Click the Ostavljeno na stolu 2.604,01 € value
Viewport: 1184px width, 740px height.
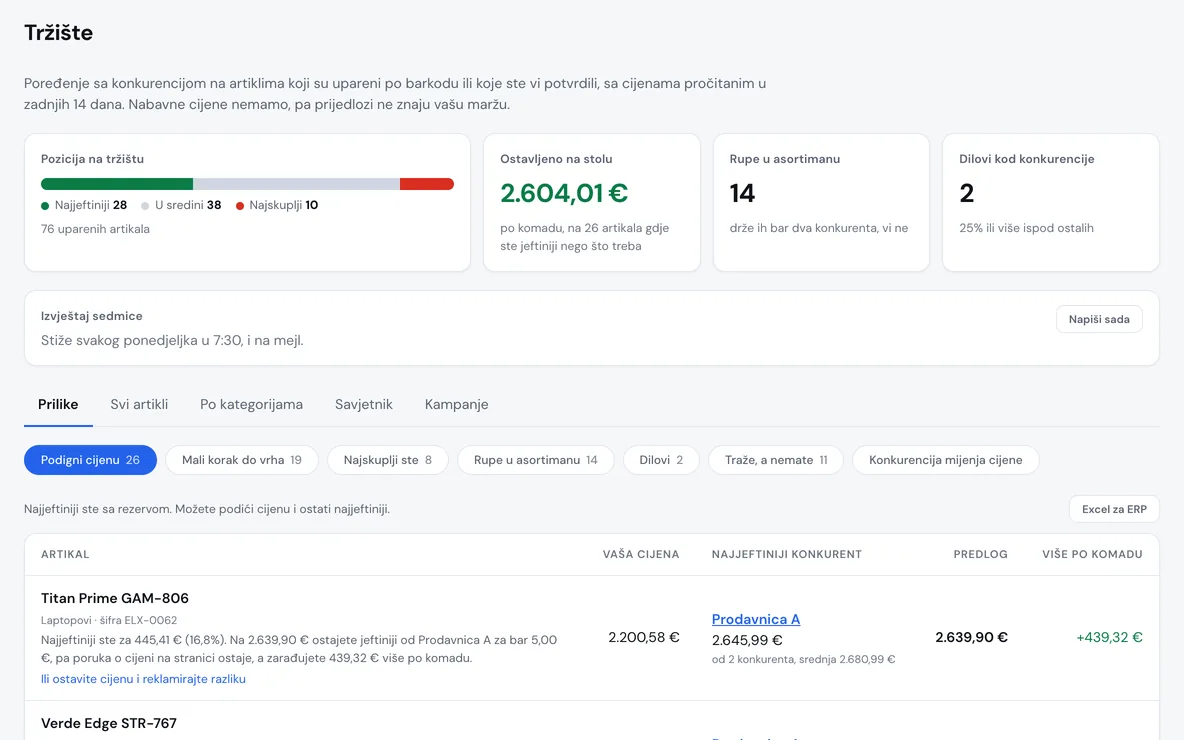click(564, 193)
